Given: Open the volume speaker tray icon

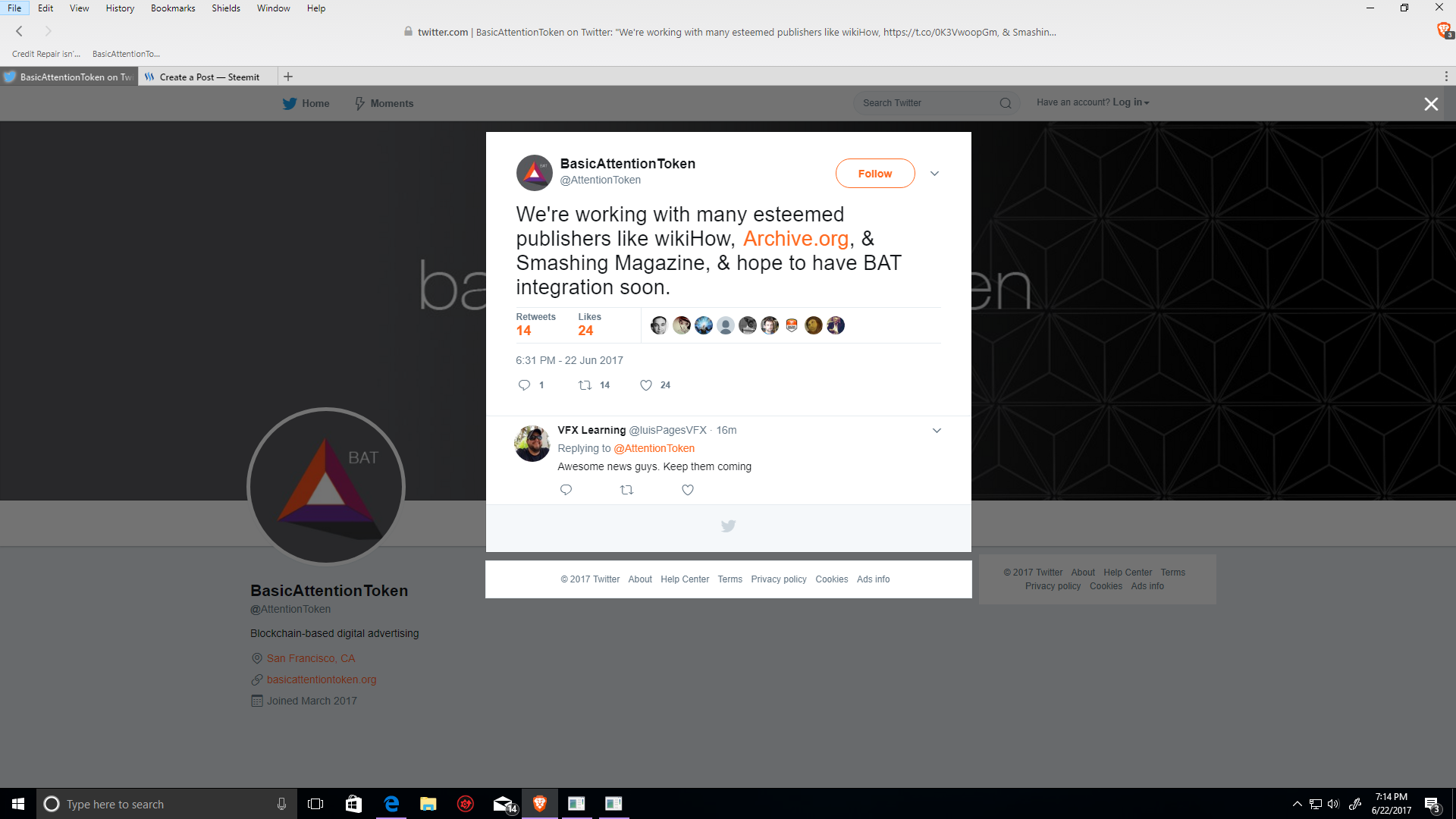Looking at the screenshot, I should [x=1333, y=804].
